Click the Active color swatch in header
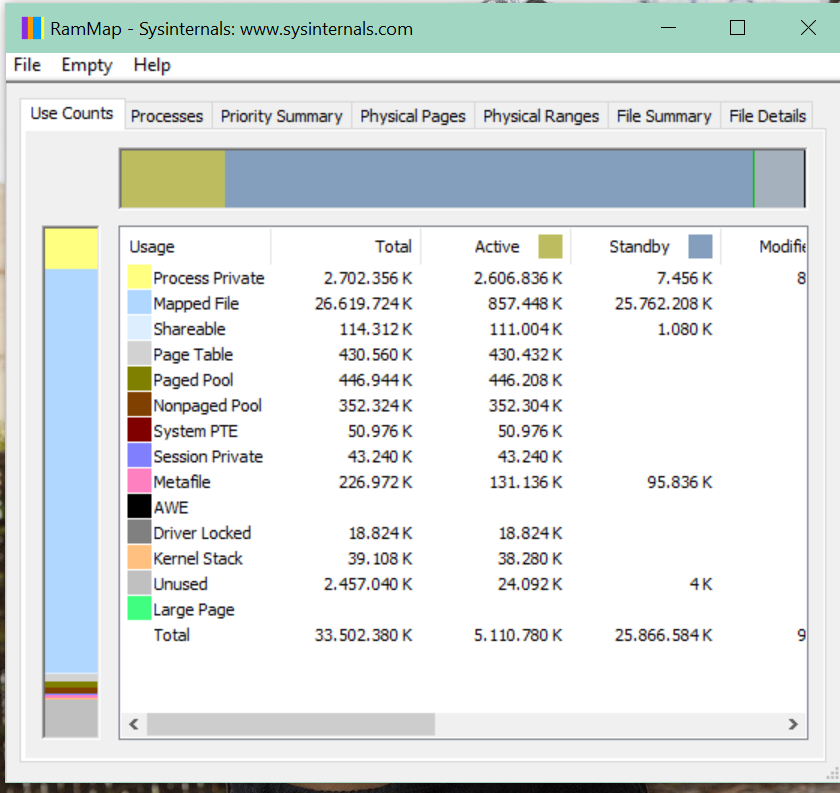This screenshot has width=840, height=793. 550,246
